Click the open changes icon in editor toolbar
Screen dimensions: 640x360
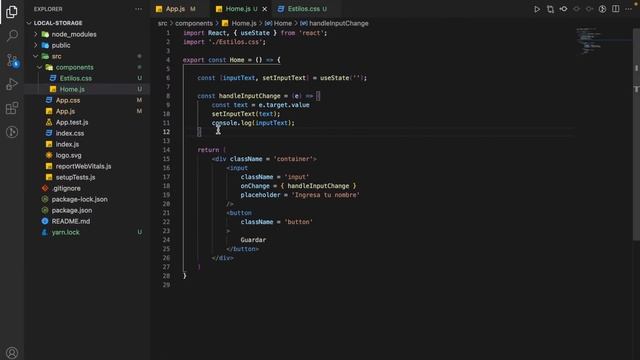coord(550,9)
